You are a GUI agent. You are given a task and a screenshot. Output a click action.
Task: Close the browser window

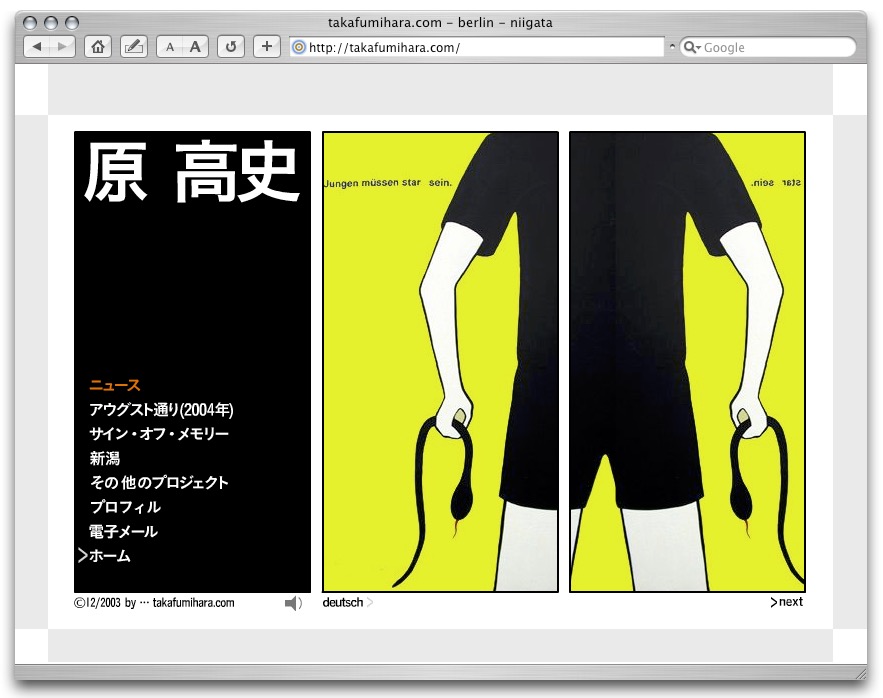[30, 23]
